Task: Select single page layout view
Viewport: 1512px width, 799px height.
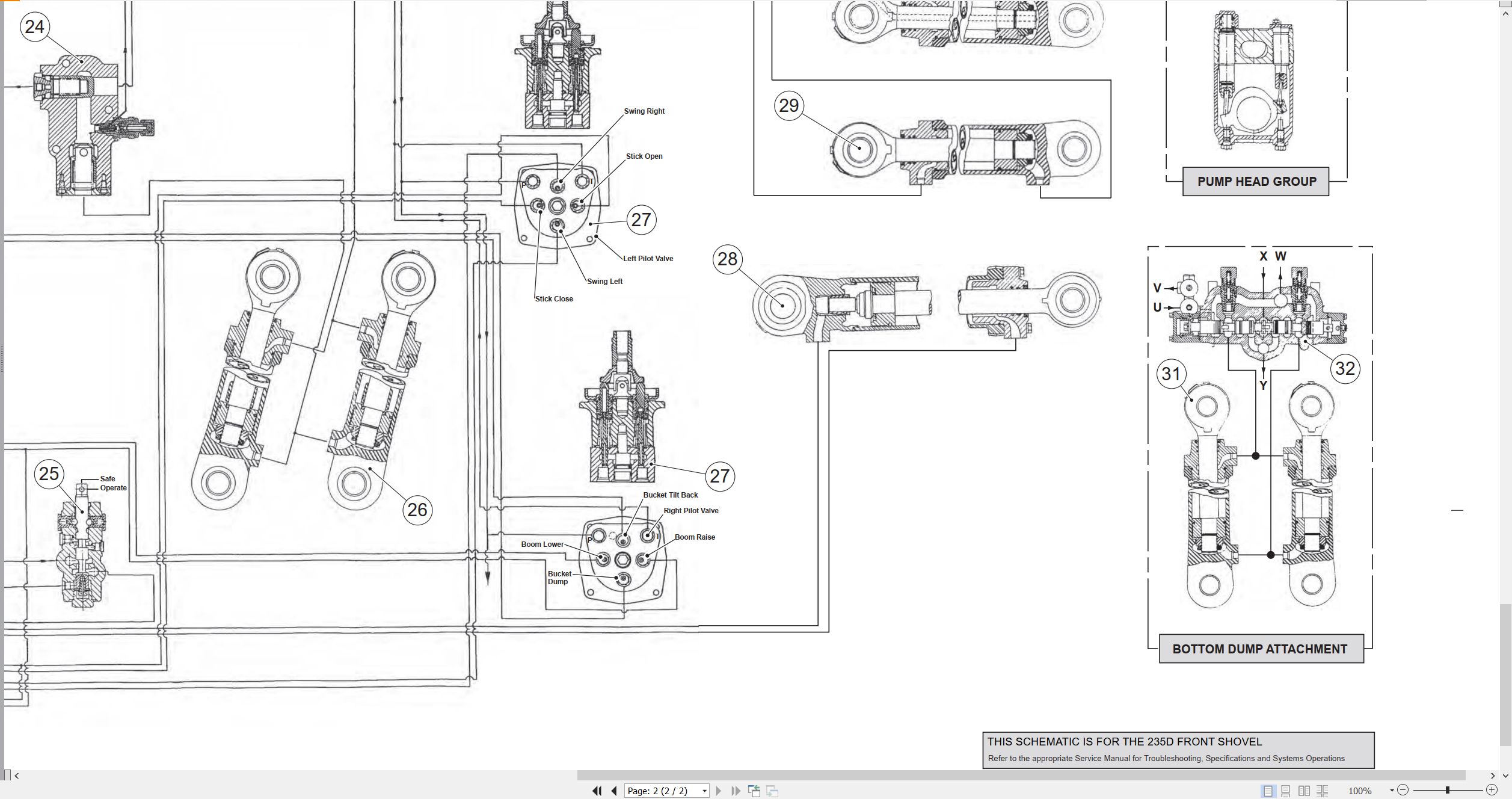Action: [1268, 791]
